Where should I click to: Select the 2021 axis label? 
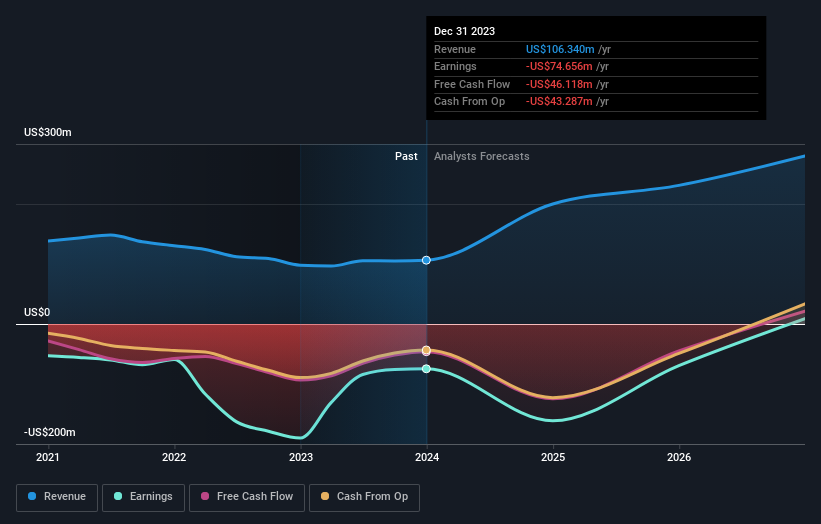coord(48,457)
